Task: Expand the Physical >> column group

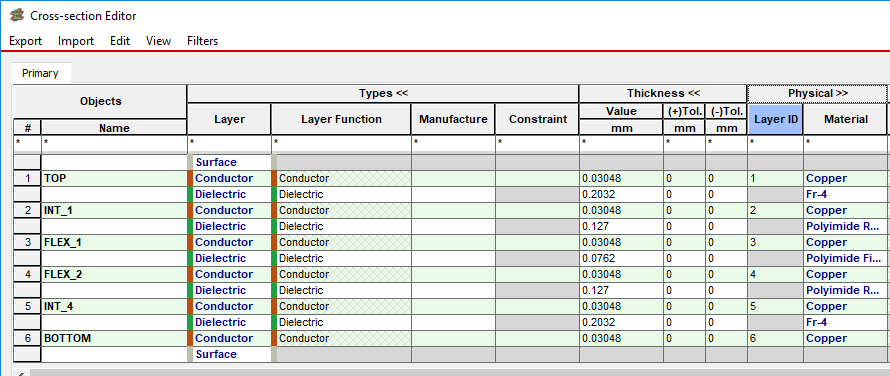Action: click(x=817, y=94)
